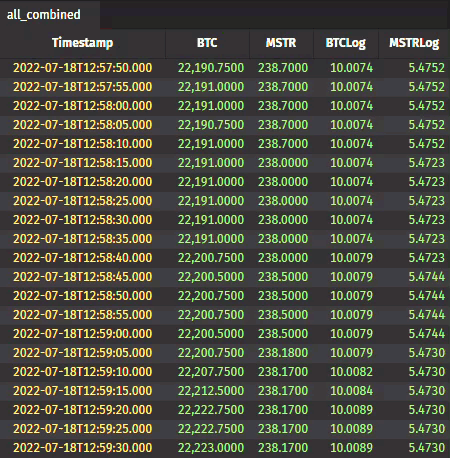This screenshot has width=450, height=458.
Task: Select timestamp 2022-07-18T12:57:55.000
Action: [x=83, y=87]
